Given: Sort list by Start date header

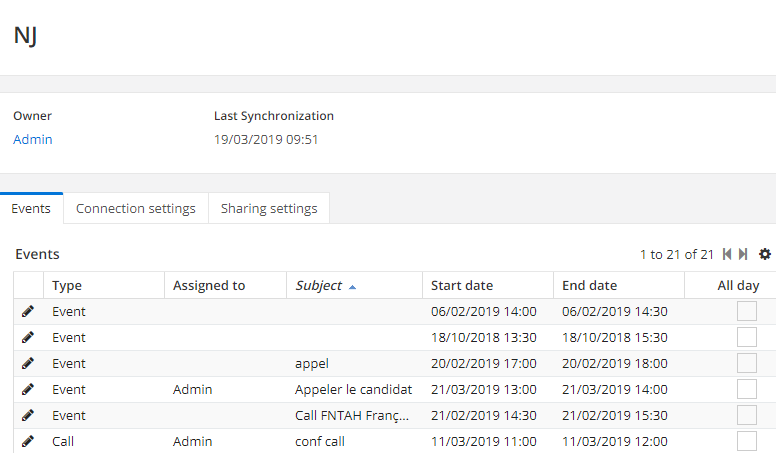Looking at the screenshot, I should [462, 286].
